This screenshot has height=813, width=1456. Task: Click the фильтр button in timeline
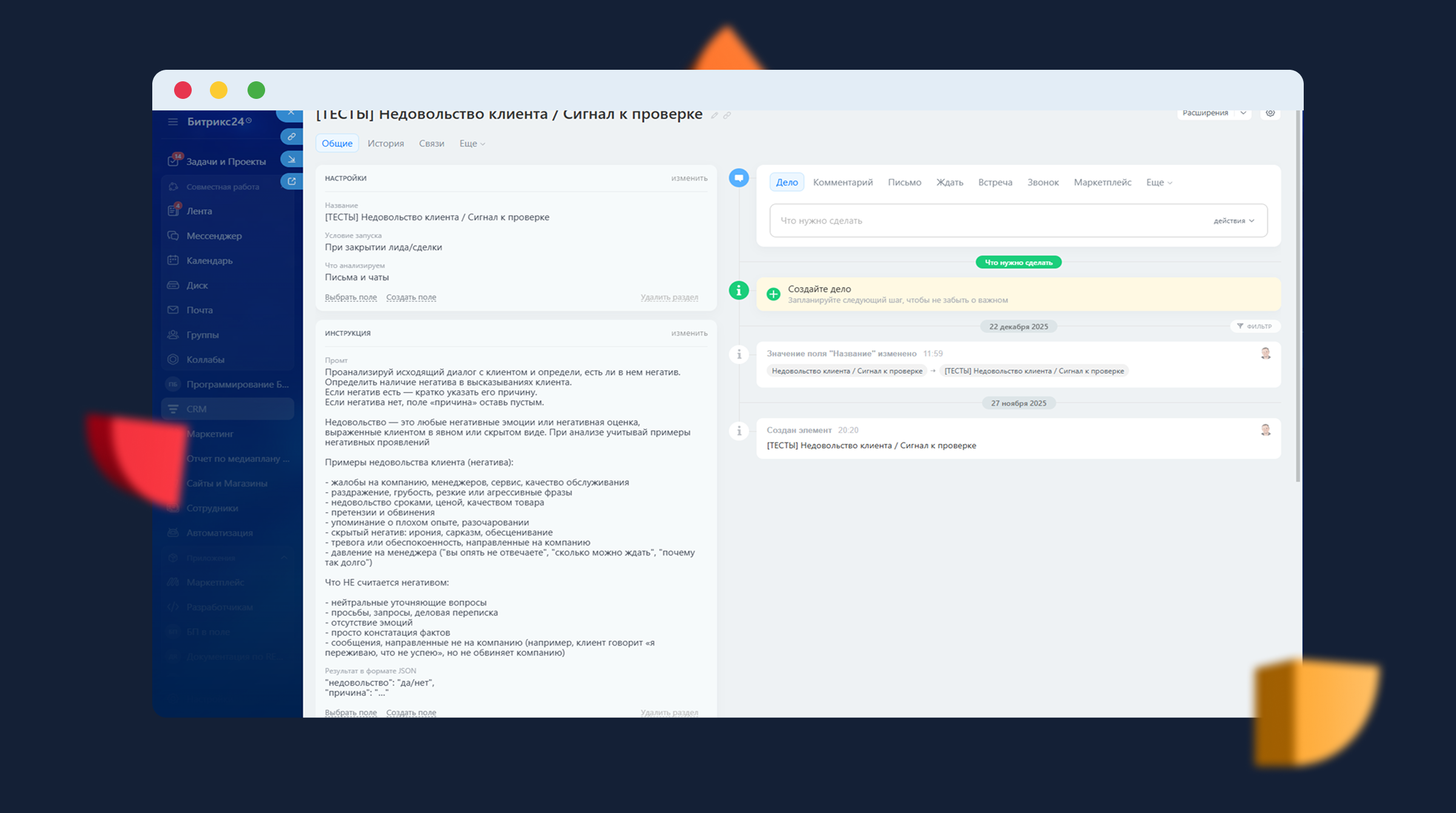point(1255,326)
